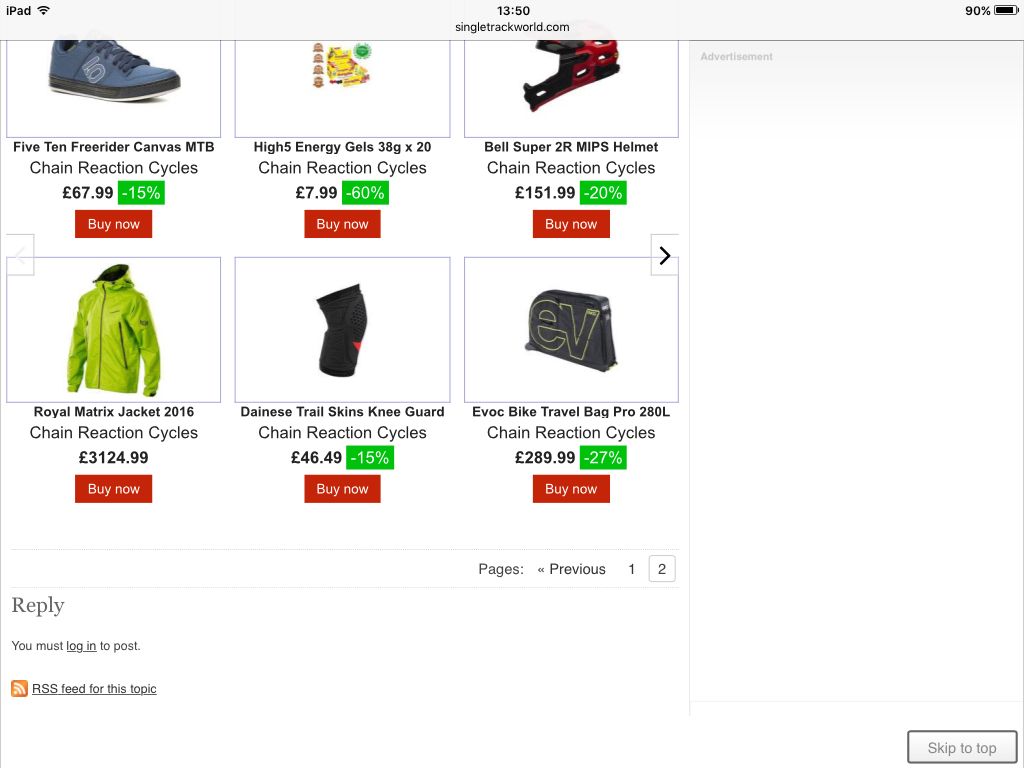Buy the Evoc Bike Travel Bag
Screen dimensions: 1024x768
(x=571, y=489)
